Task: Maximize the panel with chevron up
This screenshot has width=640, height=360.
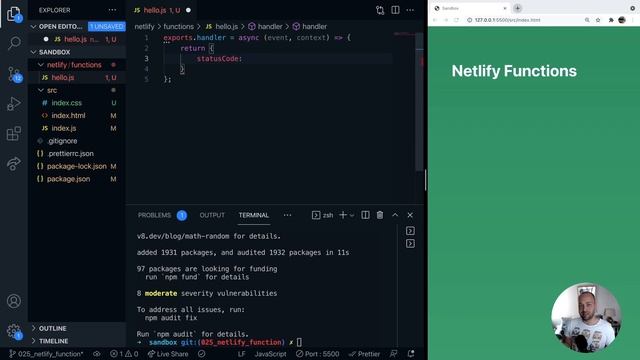Action: (395, 215)
